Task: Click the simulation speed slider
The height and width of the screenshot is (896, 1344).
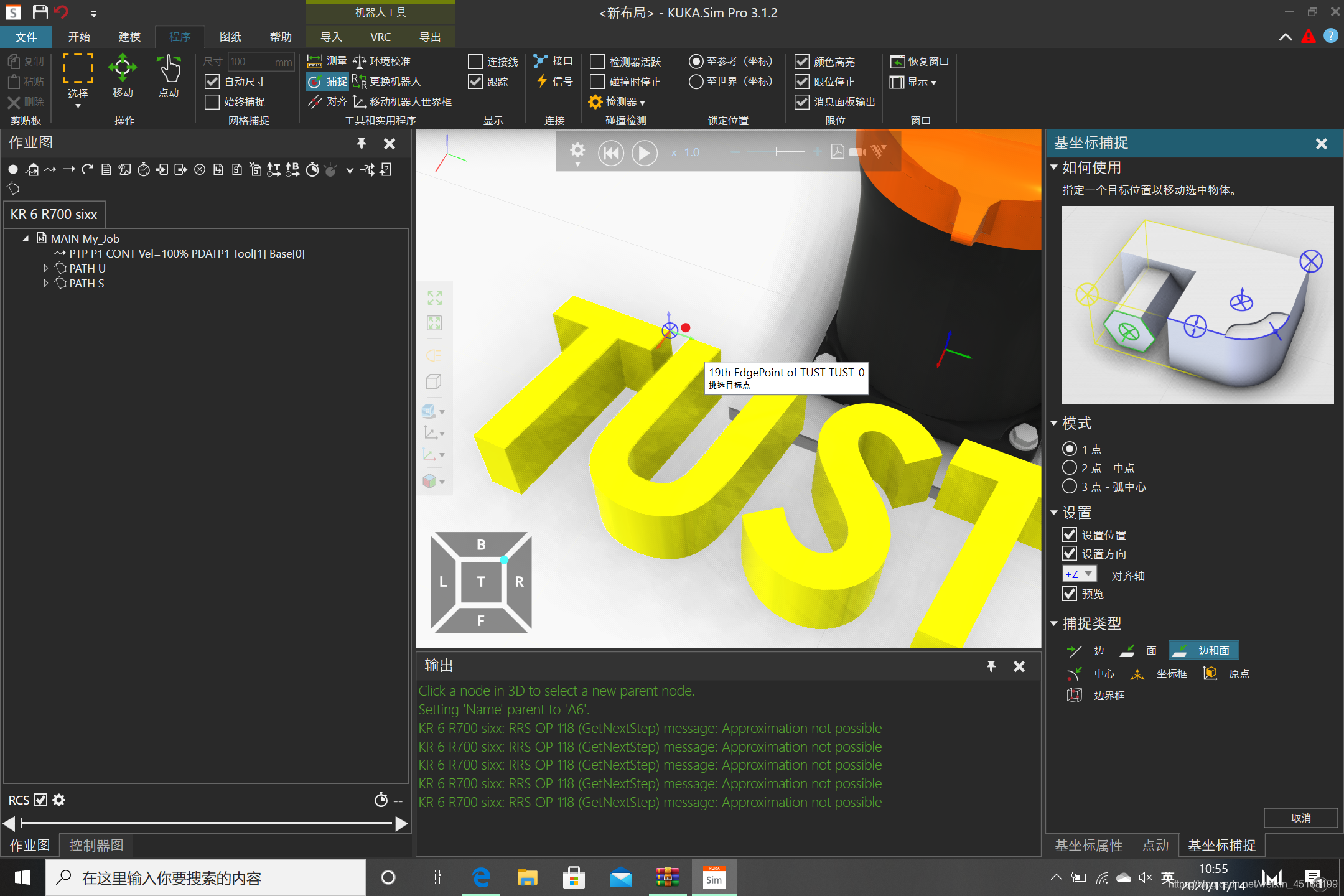Action: point(776,152)
